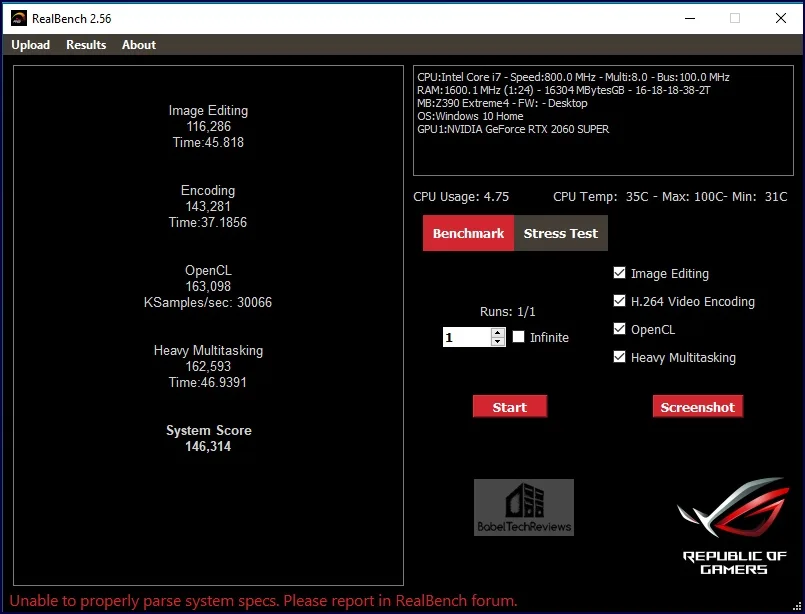Viewport: 805px width, 614px height.
Task: Click the Runs: 1/1 label
Action: pos(508,312)
